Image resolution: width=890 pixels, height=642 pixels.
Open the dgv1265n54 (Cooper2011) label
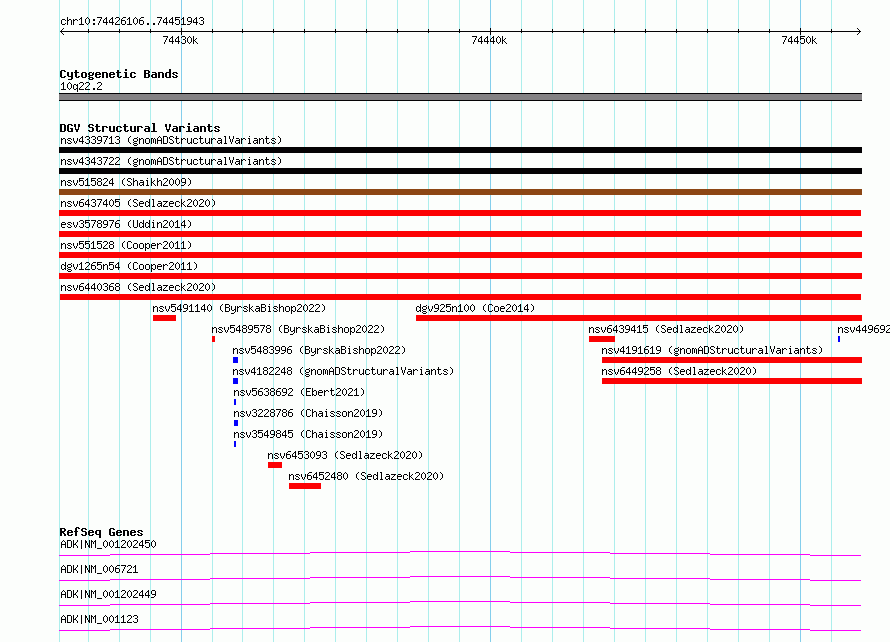coord(129,266)
